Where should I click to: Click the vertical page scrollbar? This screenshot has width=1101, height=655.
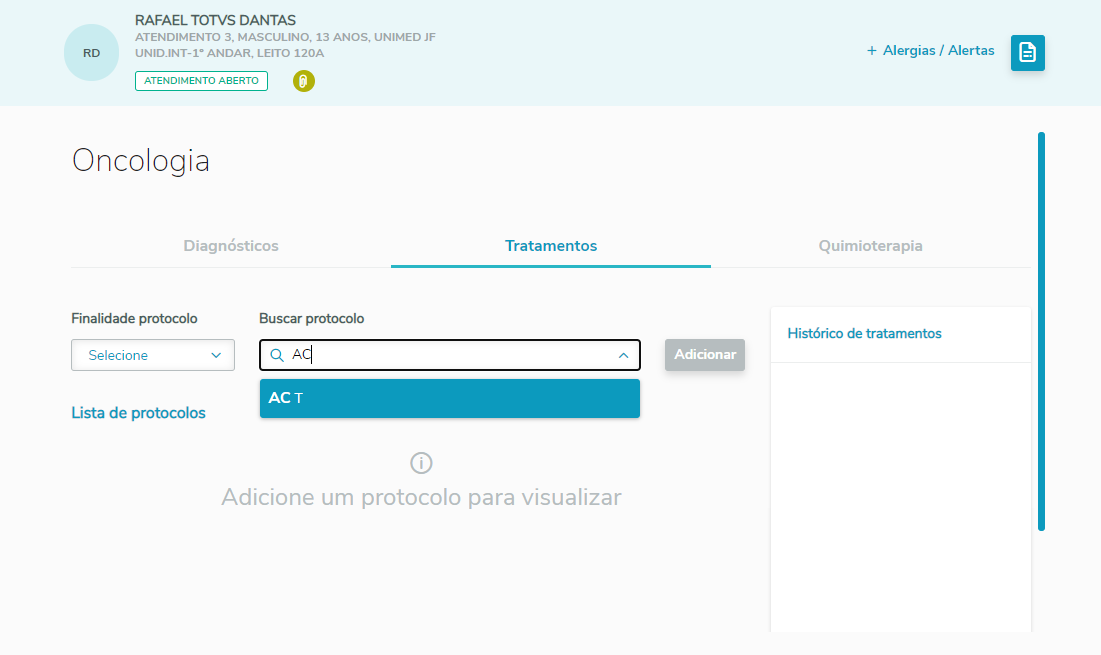click(1041, 331)
